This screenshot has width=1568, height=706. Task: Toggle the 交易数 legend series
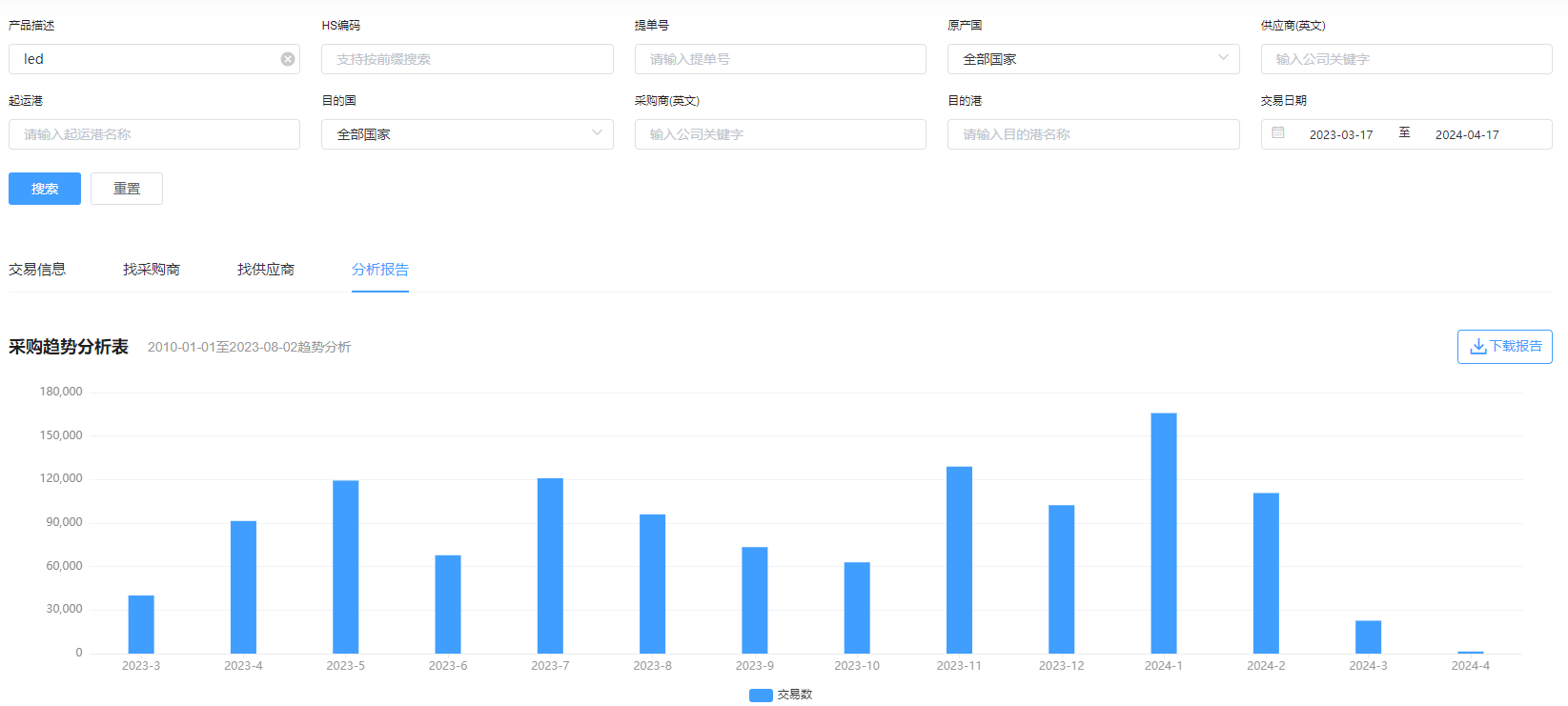coord(781,695)
